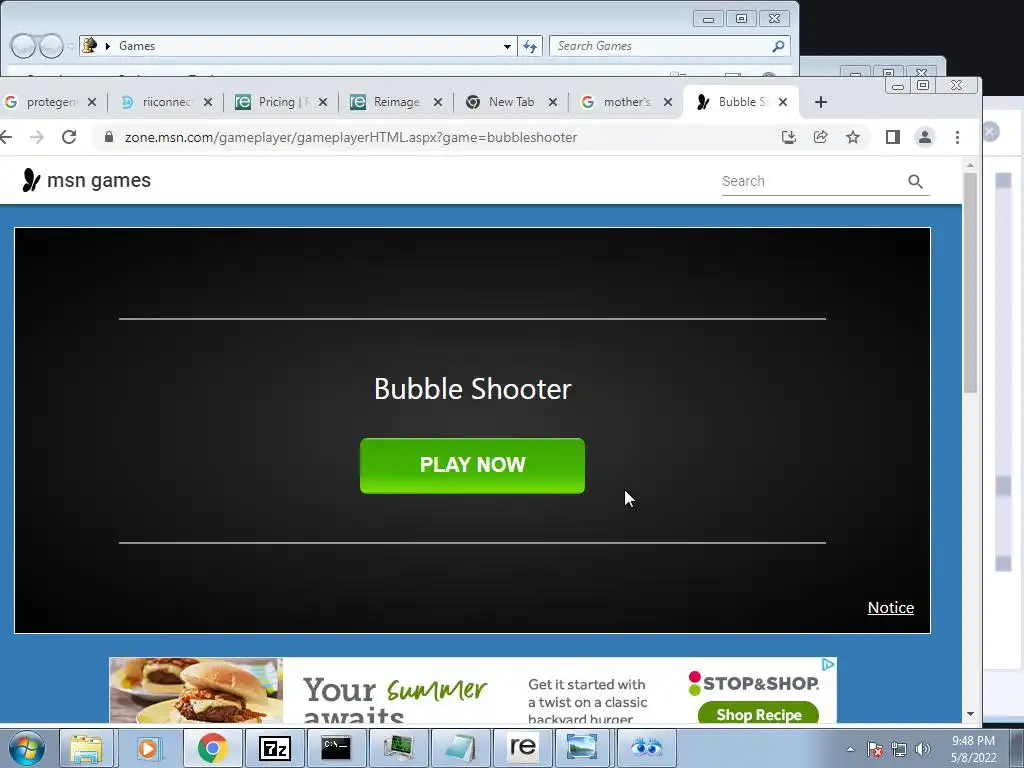1024x768 pixels.
Task: Click the Games window forward button
Action: tap(51, 46)
